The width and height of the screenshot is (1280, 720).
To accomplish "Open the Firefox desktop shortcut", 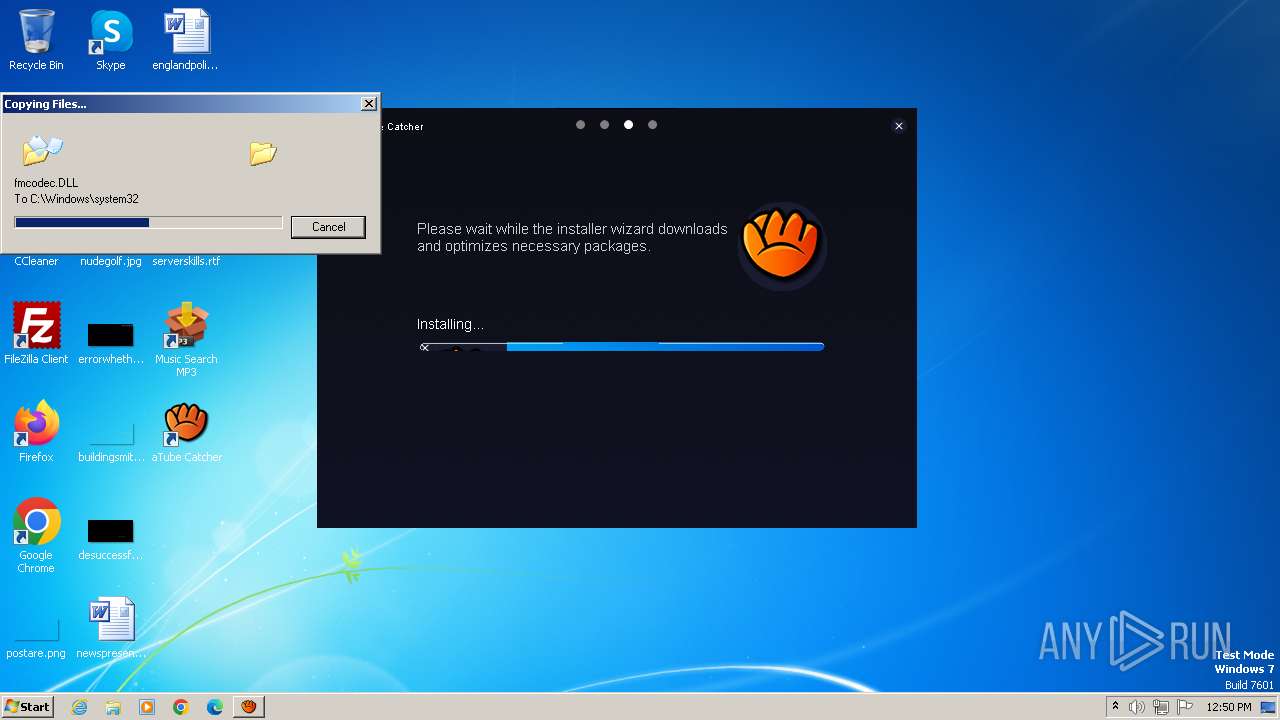I will pos(36,431).
